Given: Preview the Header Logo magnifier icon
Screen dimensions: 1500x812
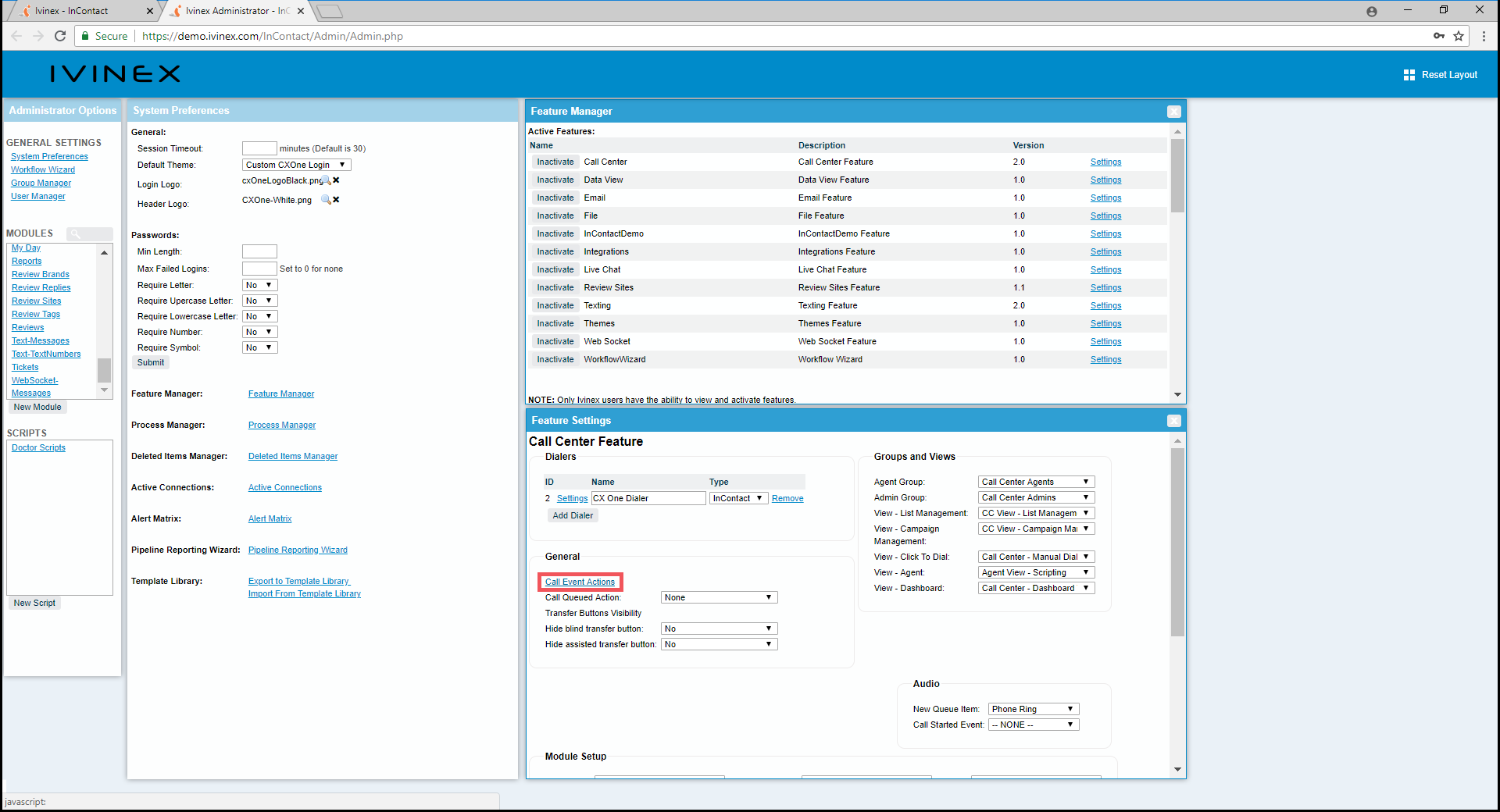Looking at the screenshot, I should (326, 200).
